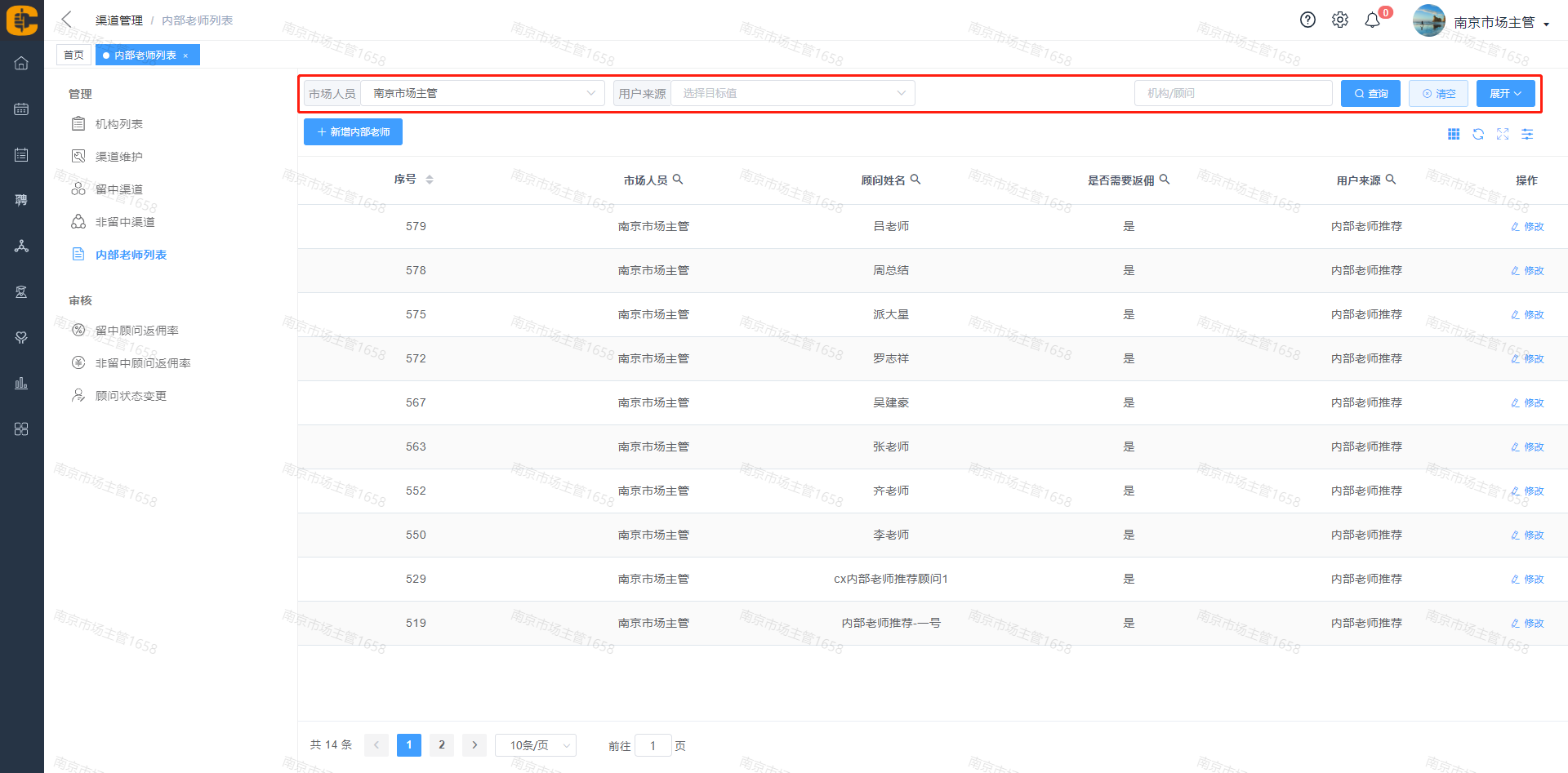The image size is (1568, 773).
Task: Open 机构列表 in the sidebar menu
Action: 119,124
